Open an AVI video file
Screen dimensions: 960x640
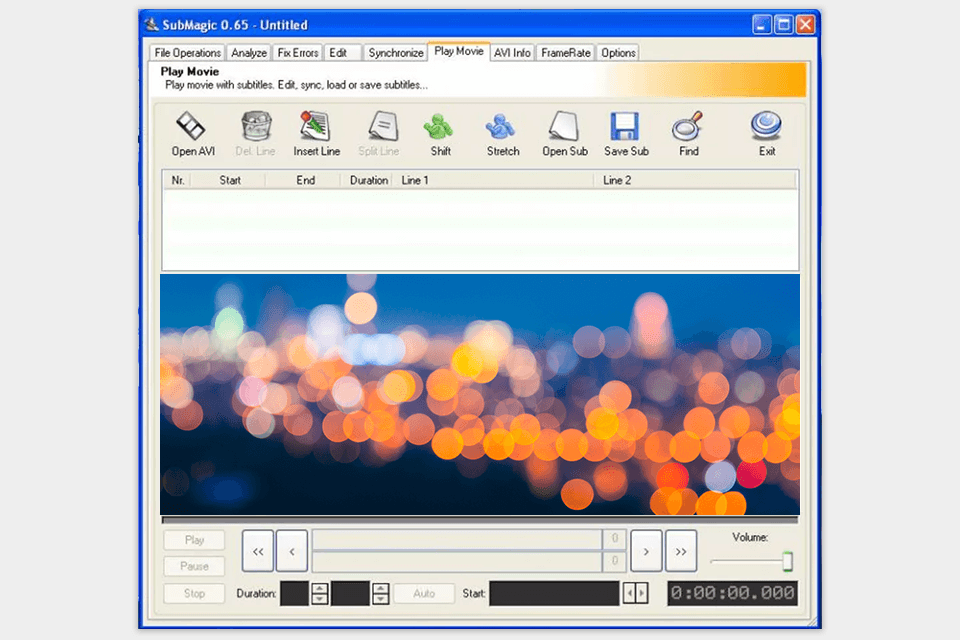pyautogui.click(x=191, y=133)
